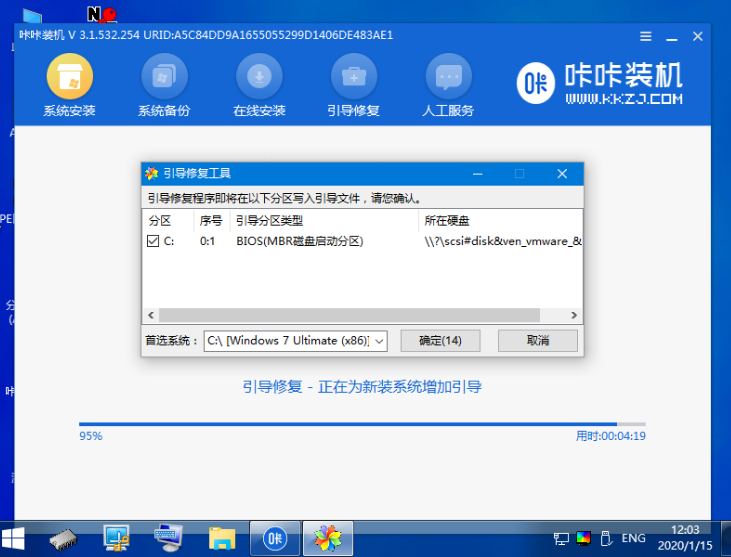
Task: Open the 系统备份 (System Backup) section
Action: (164, 78)
